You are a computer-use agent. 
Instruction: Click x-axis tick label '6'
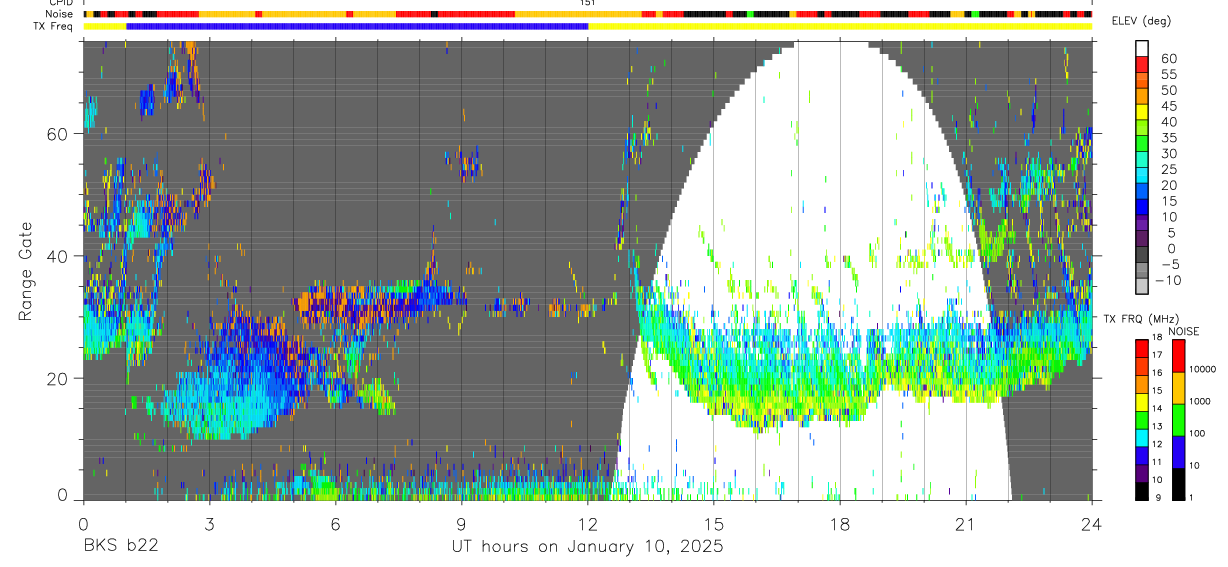(335, 523)
